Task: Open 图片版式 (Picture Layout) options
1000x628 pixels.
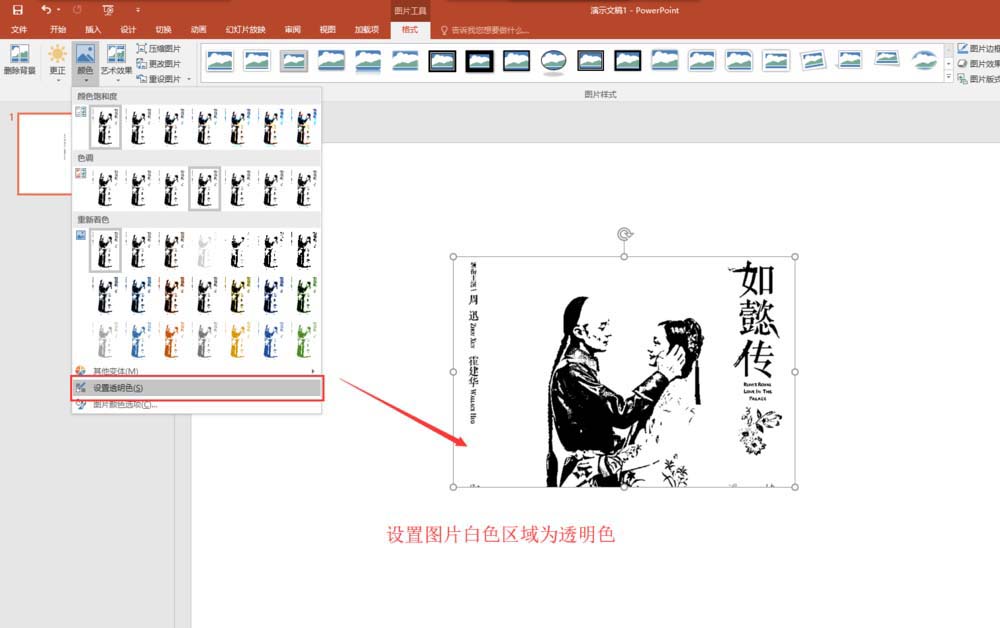Action: 980,79
